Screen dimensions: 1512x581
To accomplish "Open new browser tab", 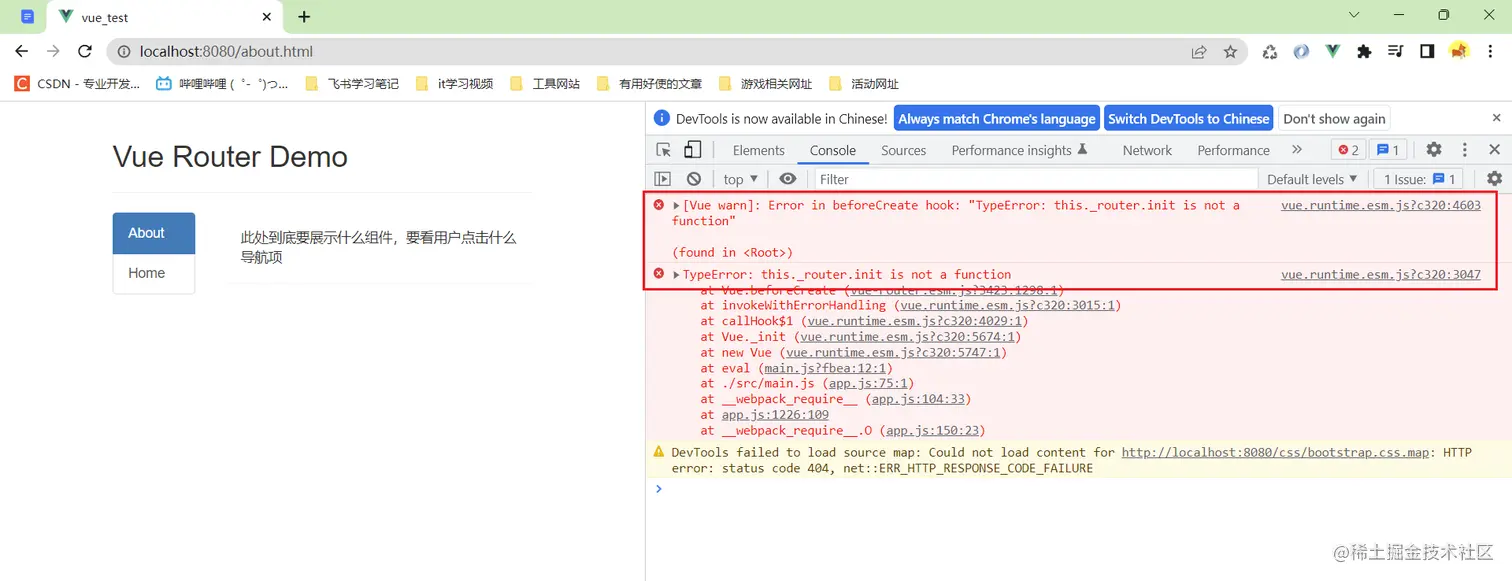I will [x=304, y=17].
